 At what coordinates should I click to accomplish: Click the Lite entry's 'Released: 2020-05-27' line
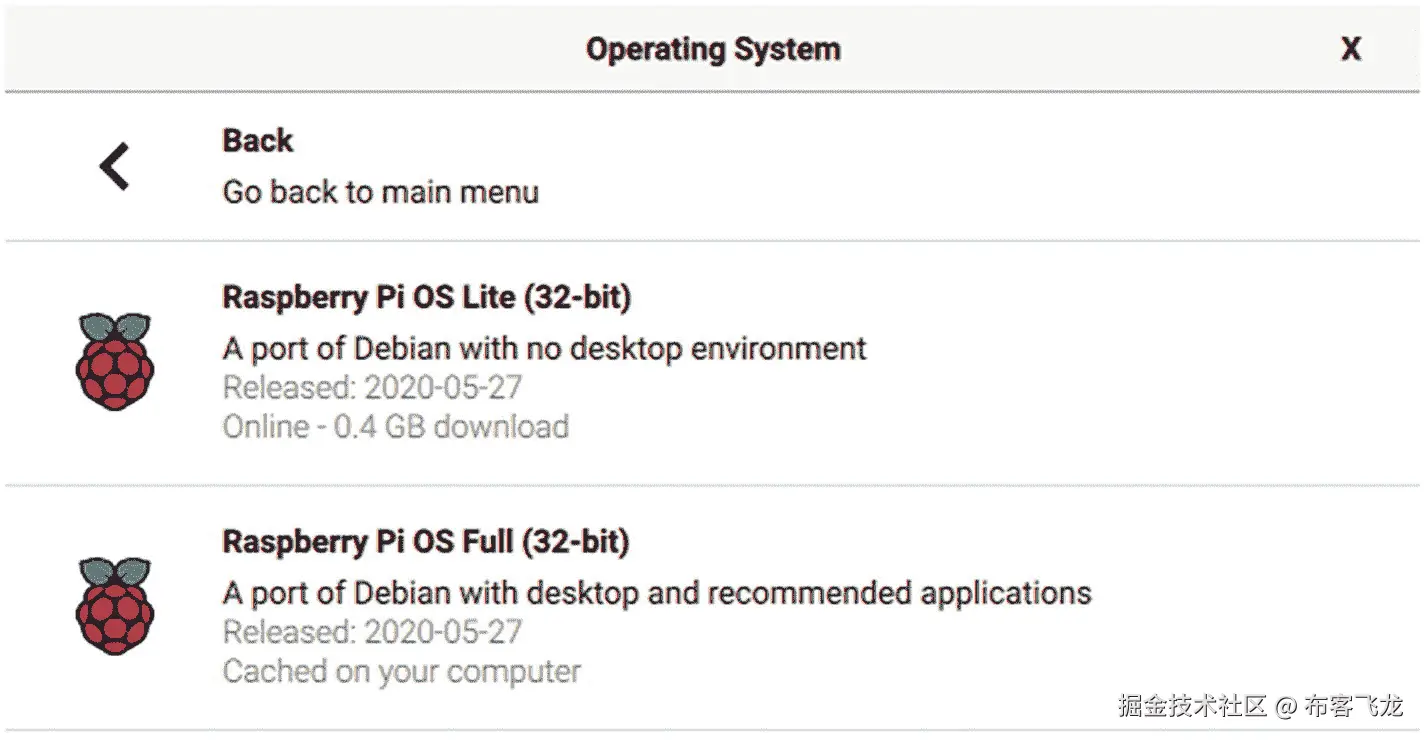372,387
